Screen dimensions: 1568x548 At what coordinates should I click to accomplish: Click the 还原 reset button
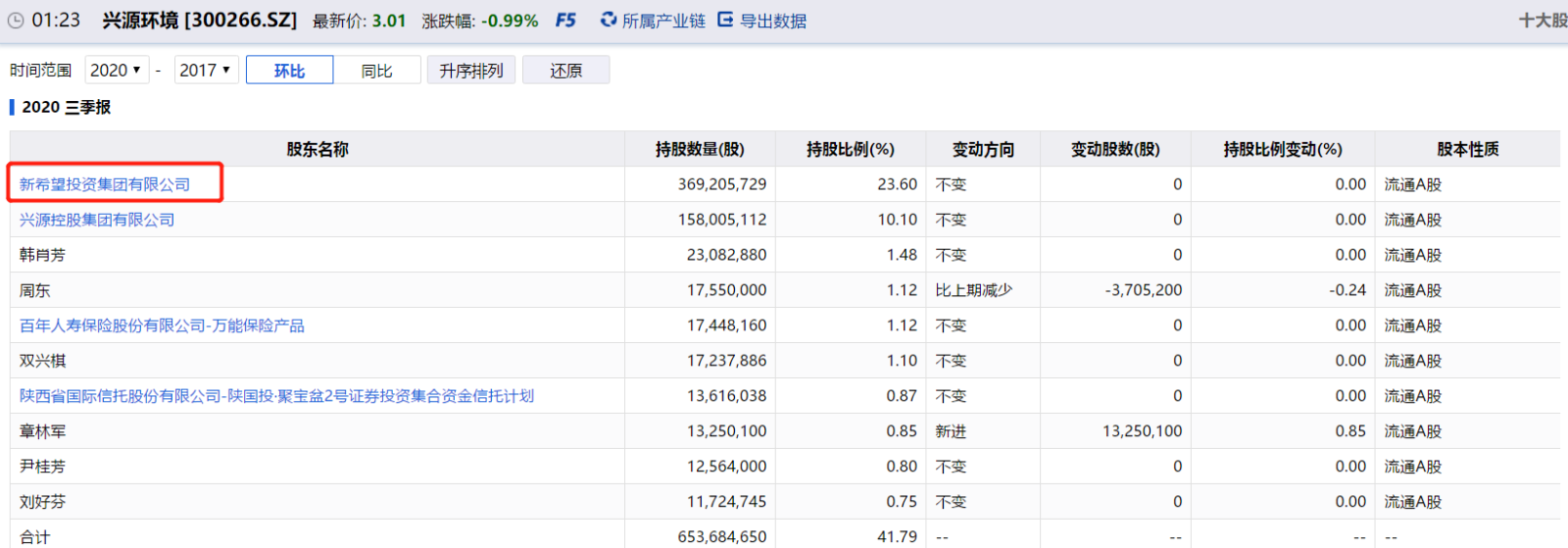566,70
